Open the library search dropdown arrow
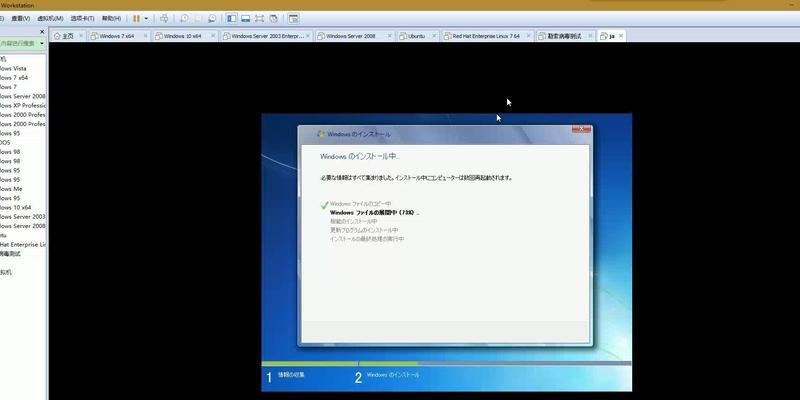The width and height of the screenshot is (800, 400). [42, 44]
